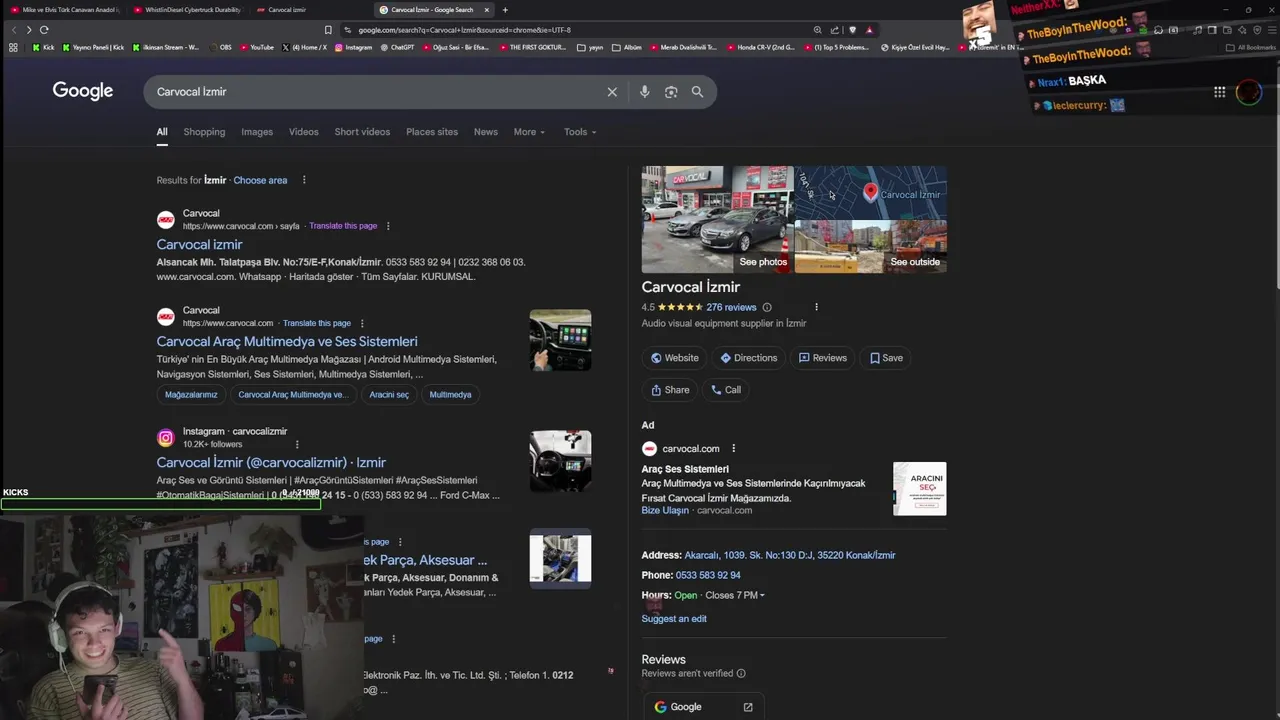Open the Carvocal İzmir (@carvocalizmir) Instagram link
The height and width of the screenshot is (720, 1280).
(271, 463)
